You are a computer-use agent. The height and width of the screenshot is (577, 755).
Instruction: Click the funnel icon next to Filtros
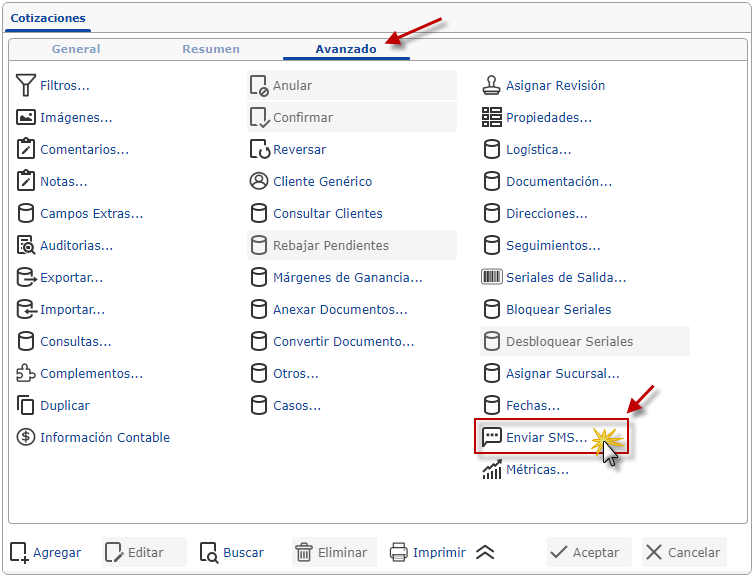(x=26, y=85)
